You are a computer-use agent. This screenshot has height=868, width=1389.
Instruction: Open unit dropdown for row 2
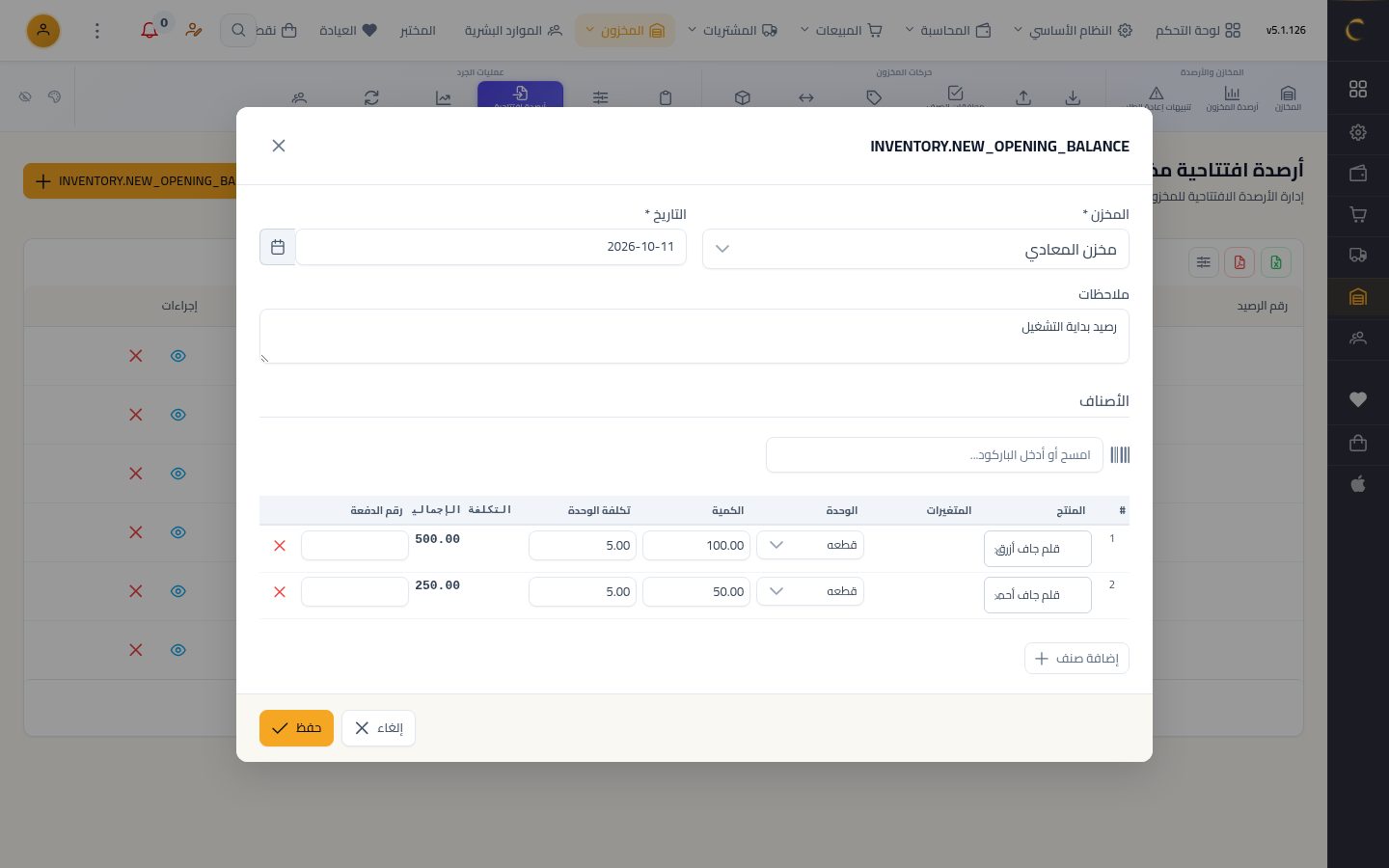pos(810,591)
